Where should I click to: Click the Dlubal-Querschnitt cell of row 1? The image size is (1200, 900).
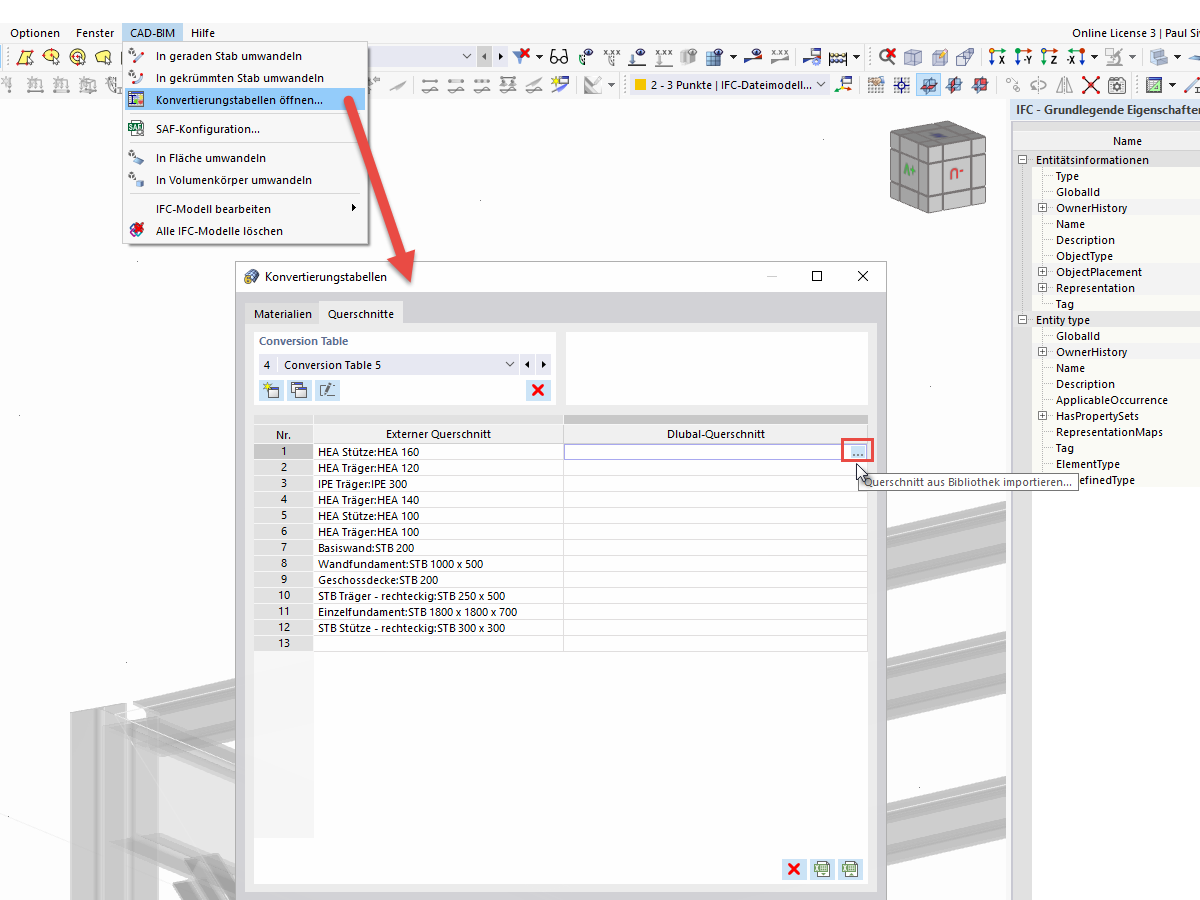point(705,452)
